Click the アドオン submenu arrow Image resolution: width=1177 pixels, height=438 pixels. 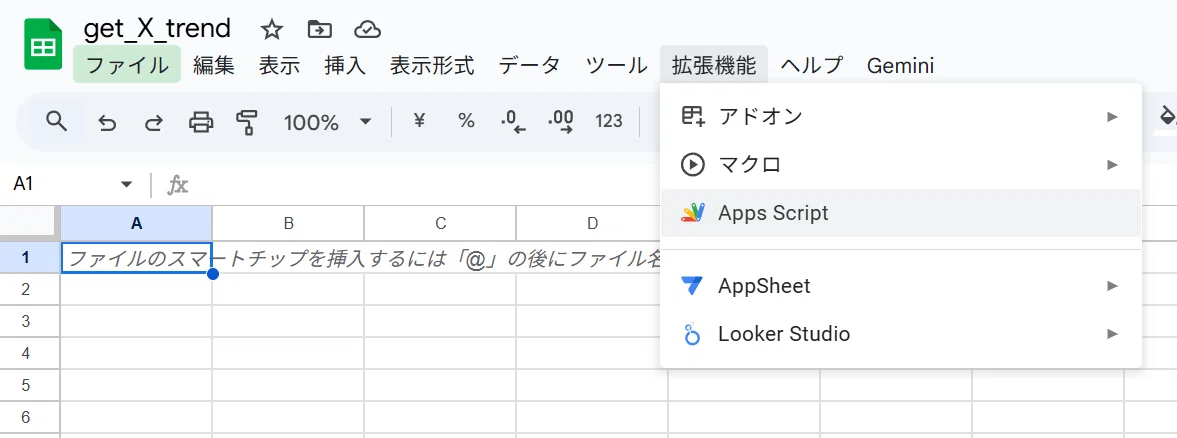click(1112, 116)
